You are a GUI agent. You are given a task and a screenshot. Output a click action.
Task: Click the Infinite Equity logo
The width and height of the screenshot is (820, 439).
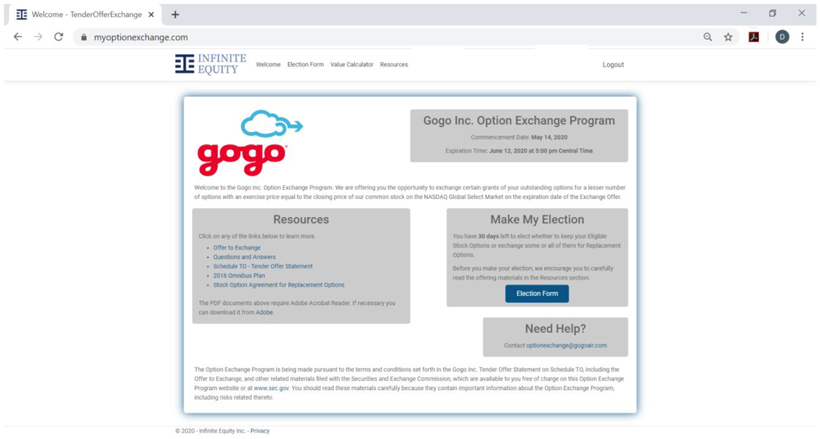[x=211, y=64]
